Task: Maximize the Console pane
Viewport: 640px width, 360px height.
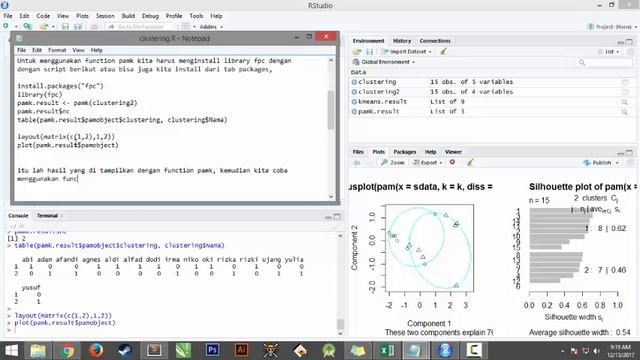Action: [337, 217]
